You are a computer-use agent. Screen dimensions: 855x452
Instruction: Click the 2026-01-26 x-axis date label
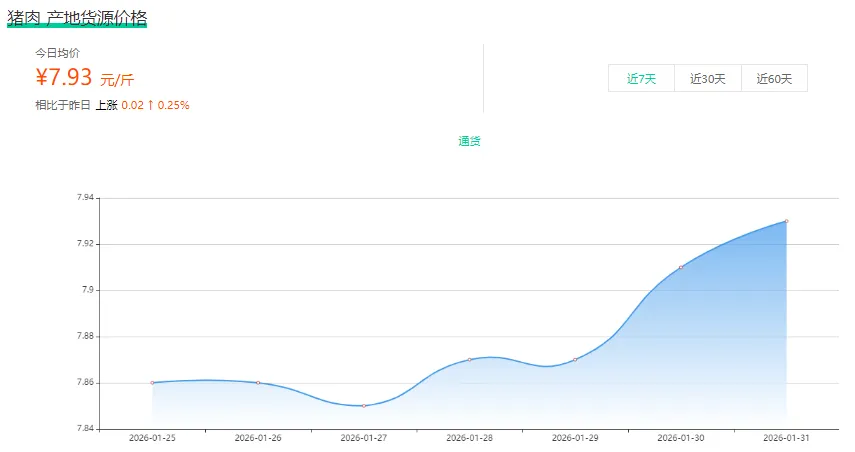258,438
